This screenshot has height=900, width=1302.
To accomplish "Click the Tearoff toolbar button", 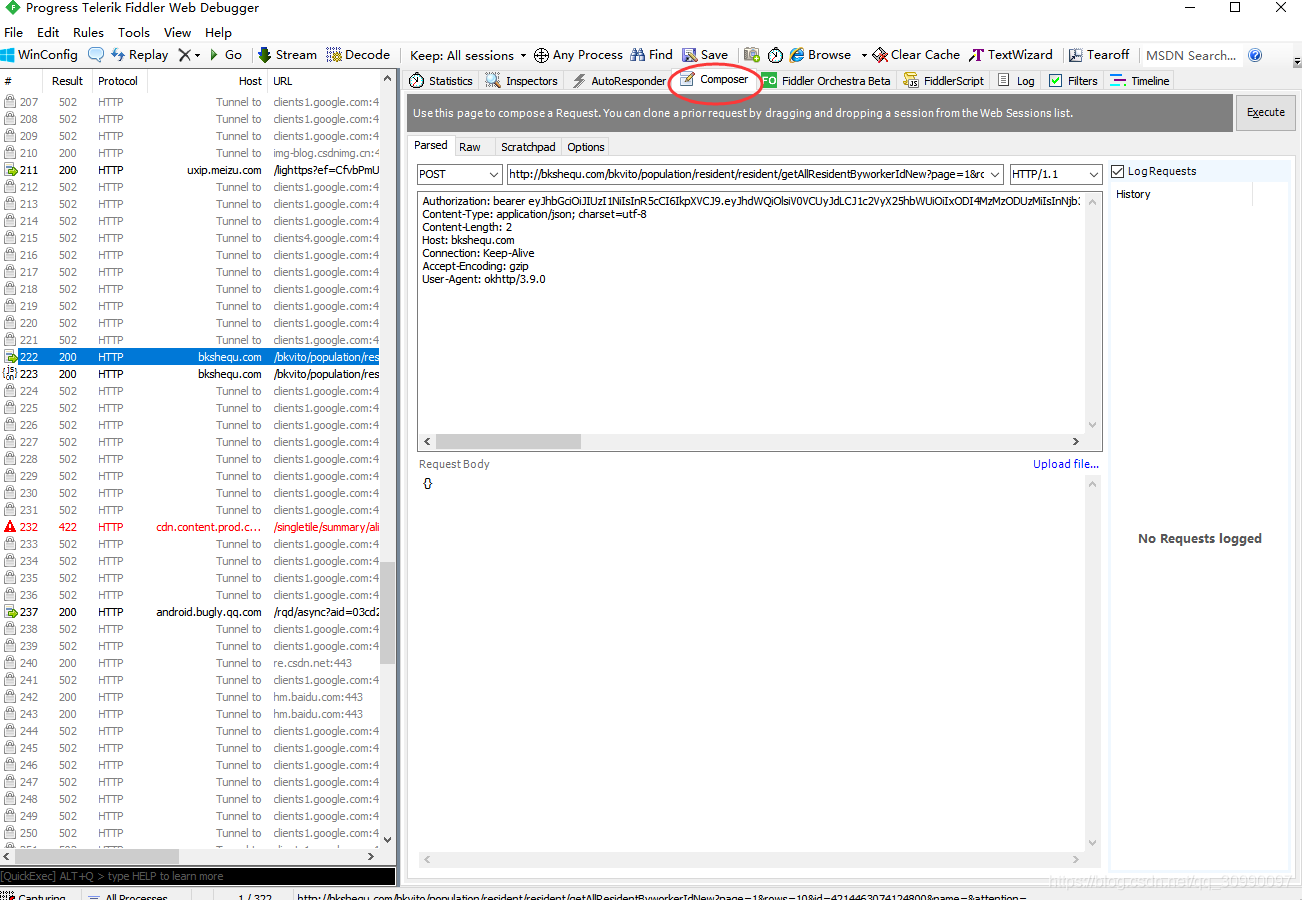I will tap(1098, 55).
